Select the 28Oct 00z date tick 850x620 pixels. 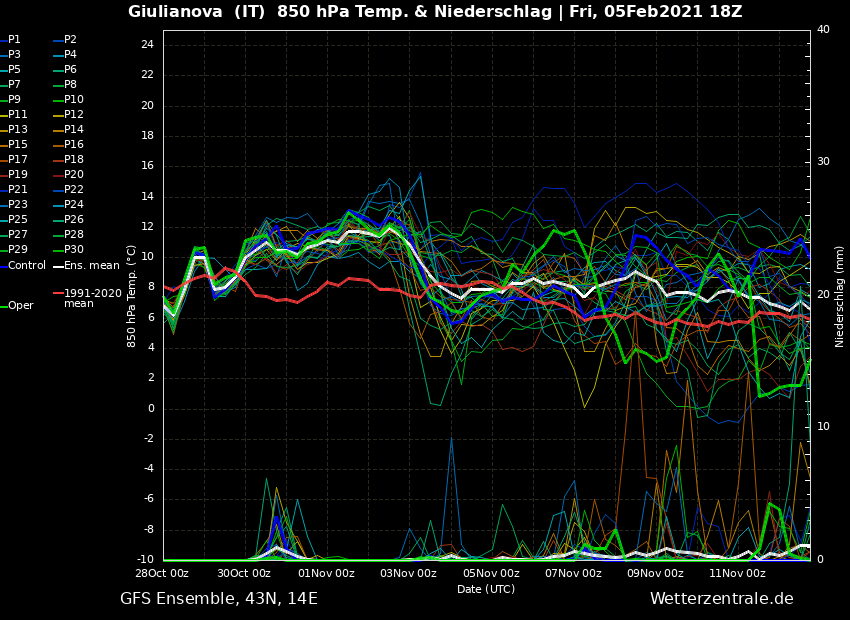click(163, 574)
